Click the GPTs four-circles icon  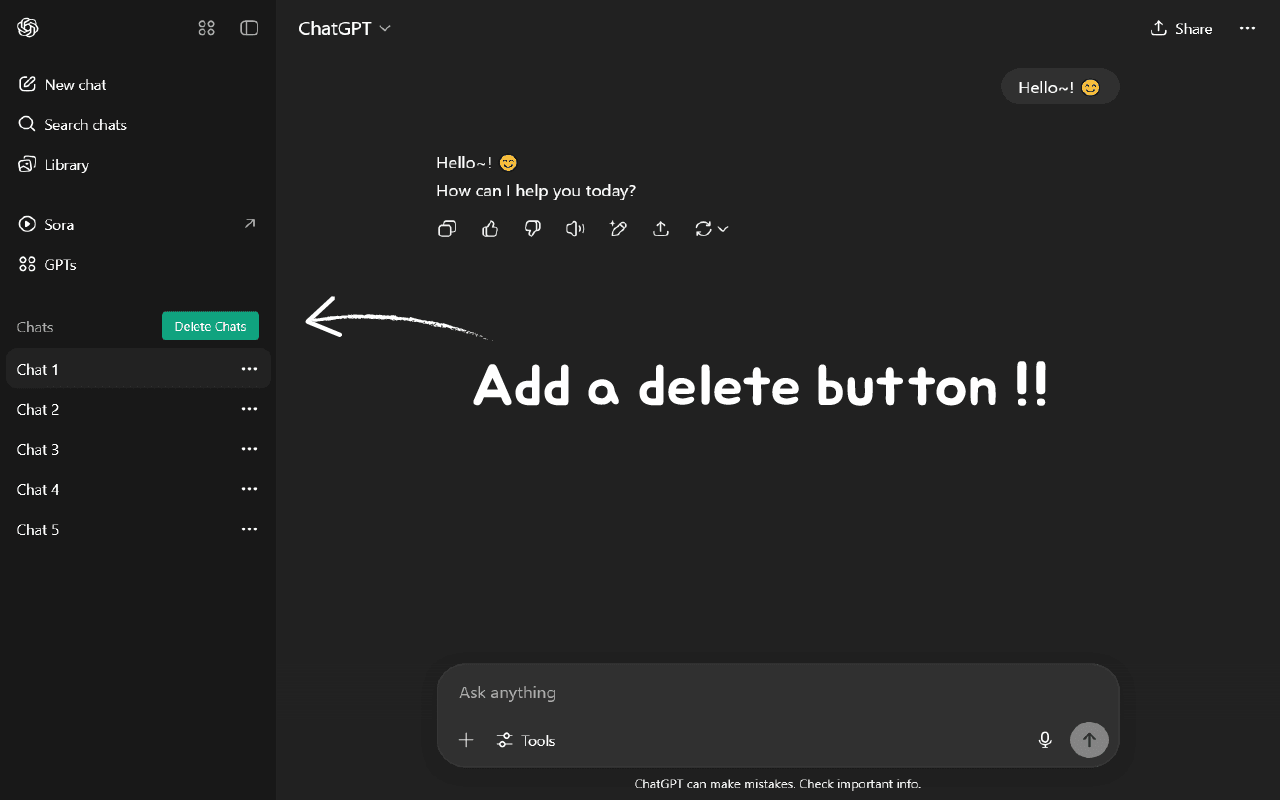pos(28,264)
